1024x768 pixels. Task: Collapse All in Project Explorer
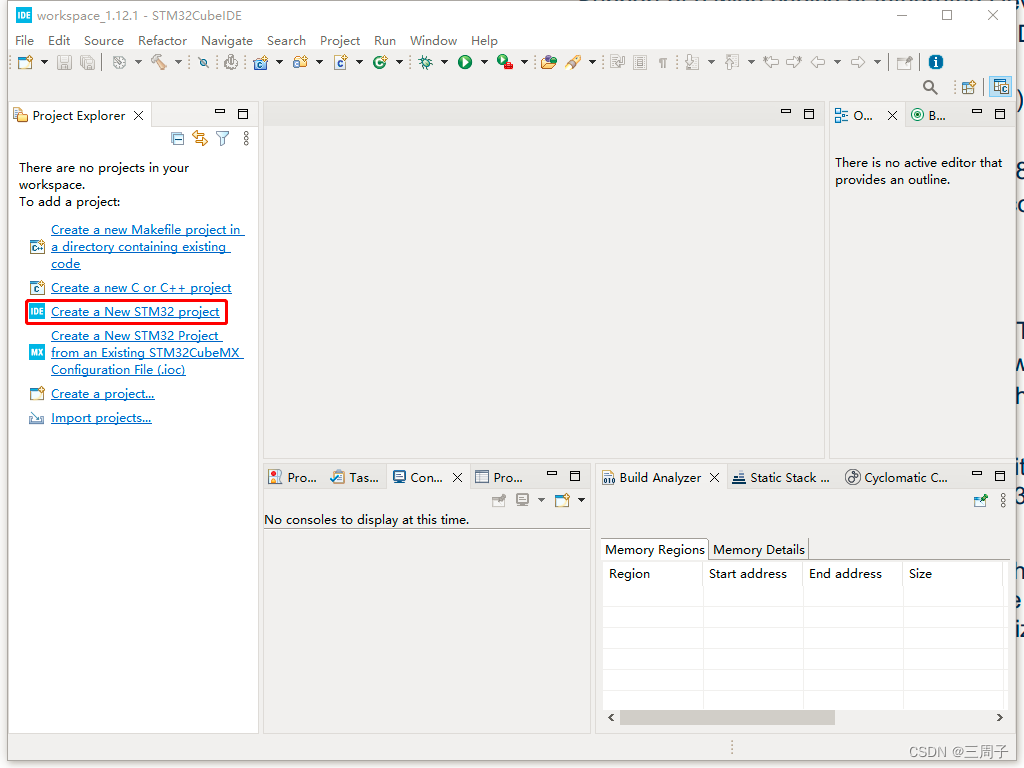click(178, 138)
